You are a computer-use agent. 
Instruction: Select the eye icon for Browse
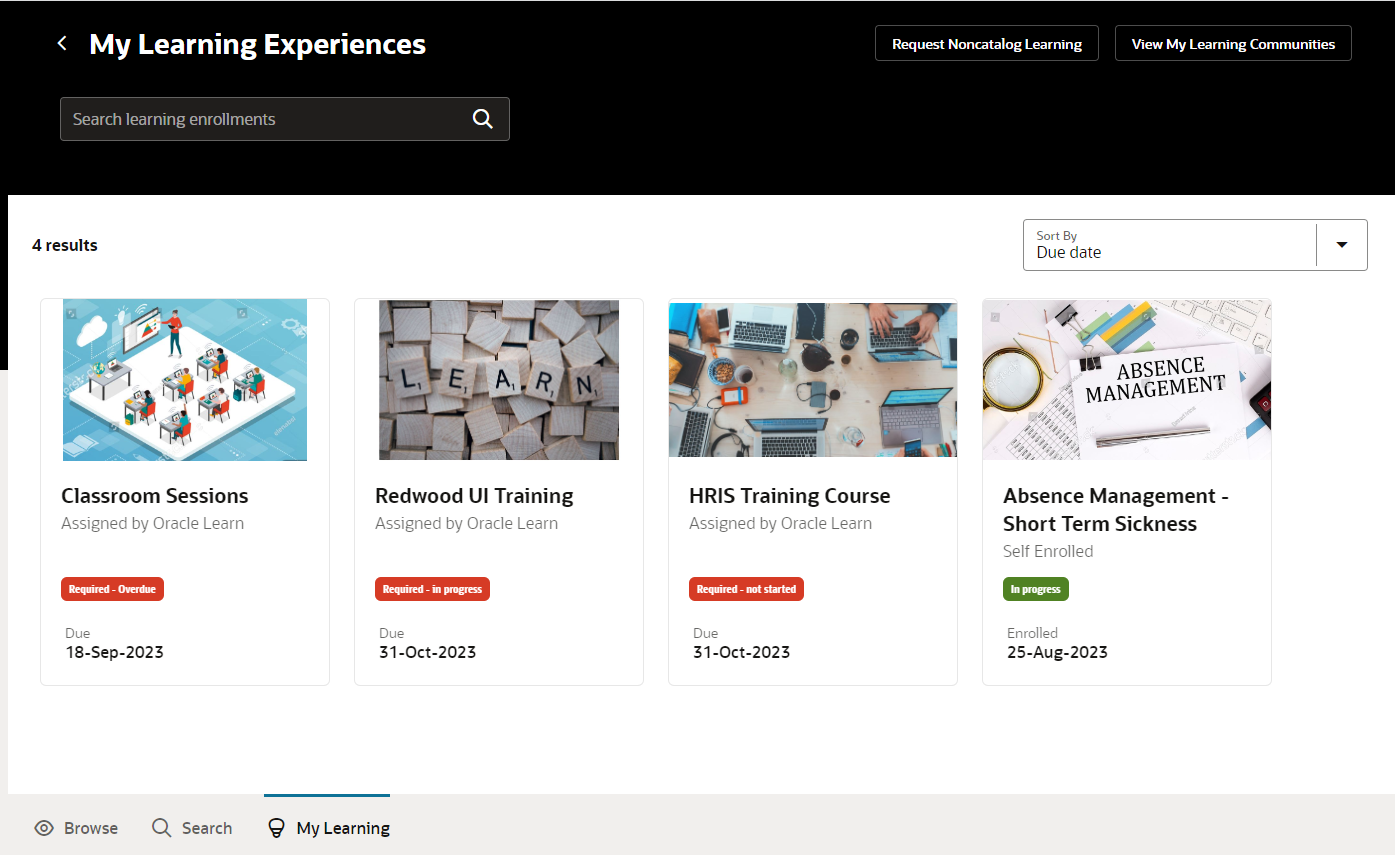coord(44,827)
